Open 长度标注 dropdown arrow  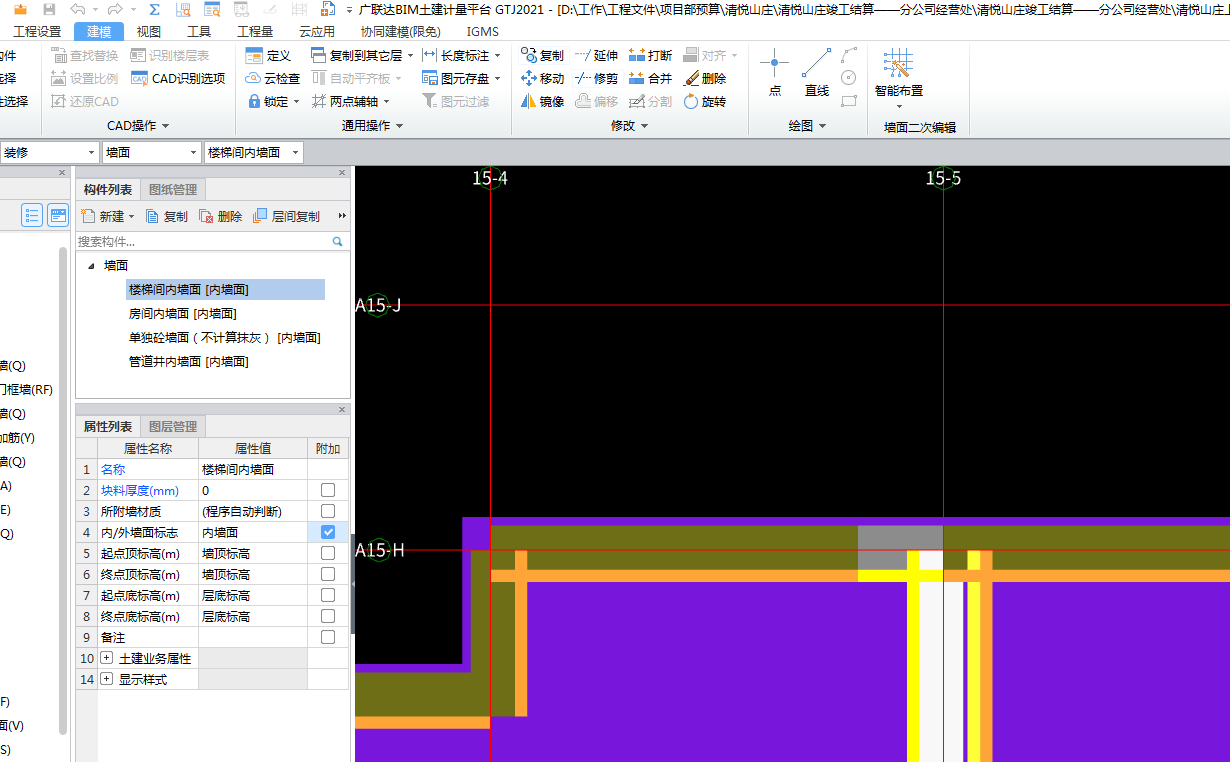click(x=498, y=55)
